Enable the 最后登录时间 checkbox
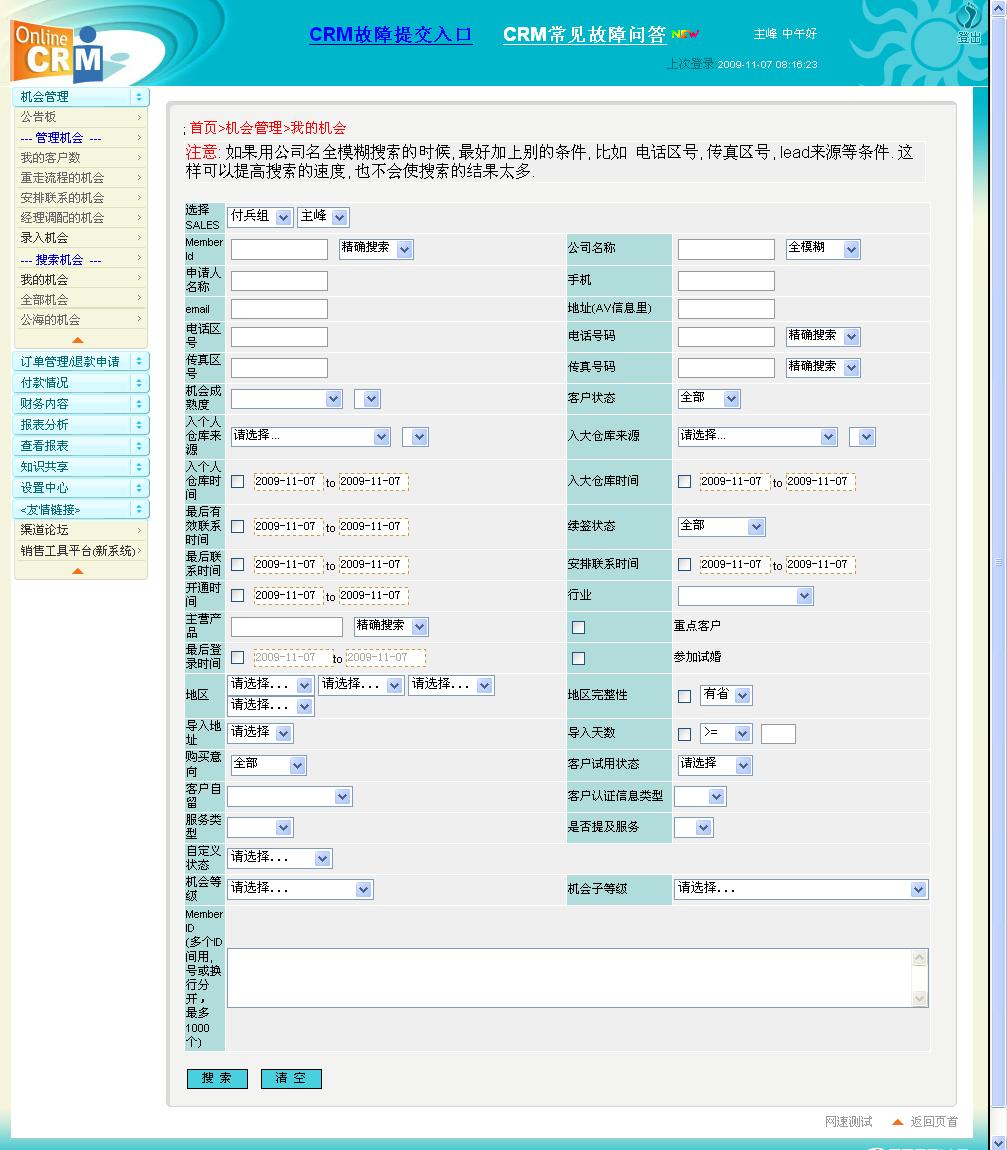This screenshot has width=1007, height=1150. coord(238,658)
